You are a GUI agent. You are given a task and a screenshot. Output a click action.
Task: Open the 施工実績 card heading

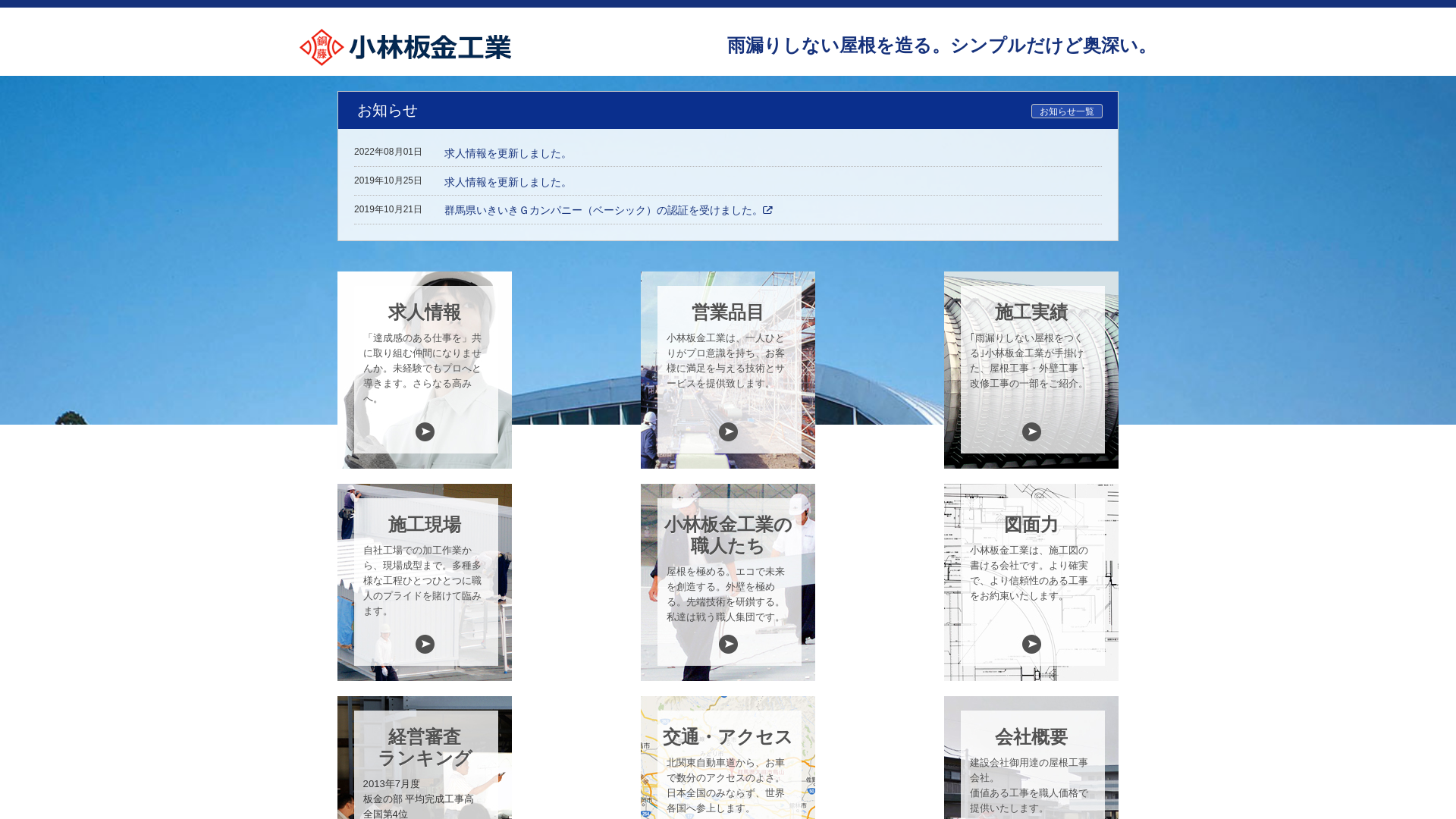tap(1031, 312)
